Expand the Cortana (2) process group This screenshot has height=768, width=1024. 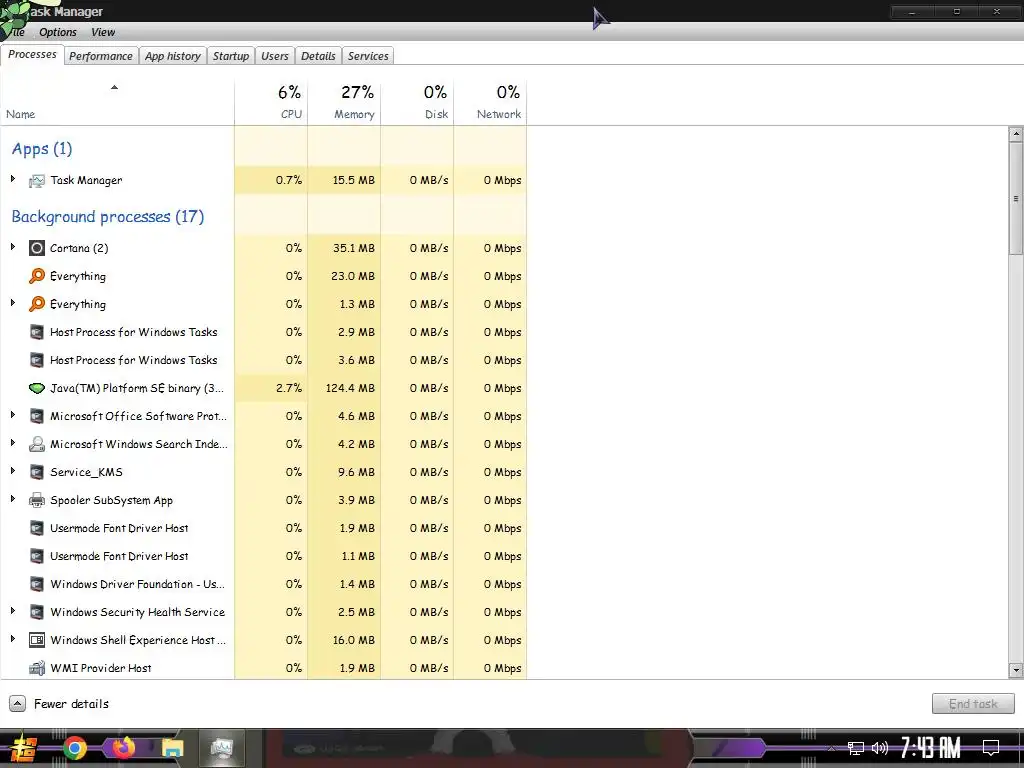12,247
